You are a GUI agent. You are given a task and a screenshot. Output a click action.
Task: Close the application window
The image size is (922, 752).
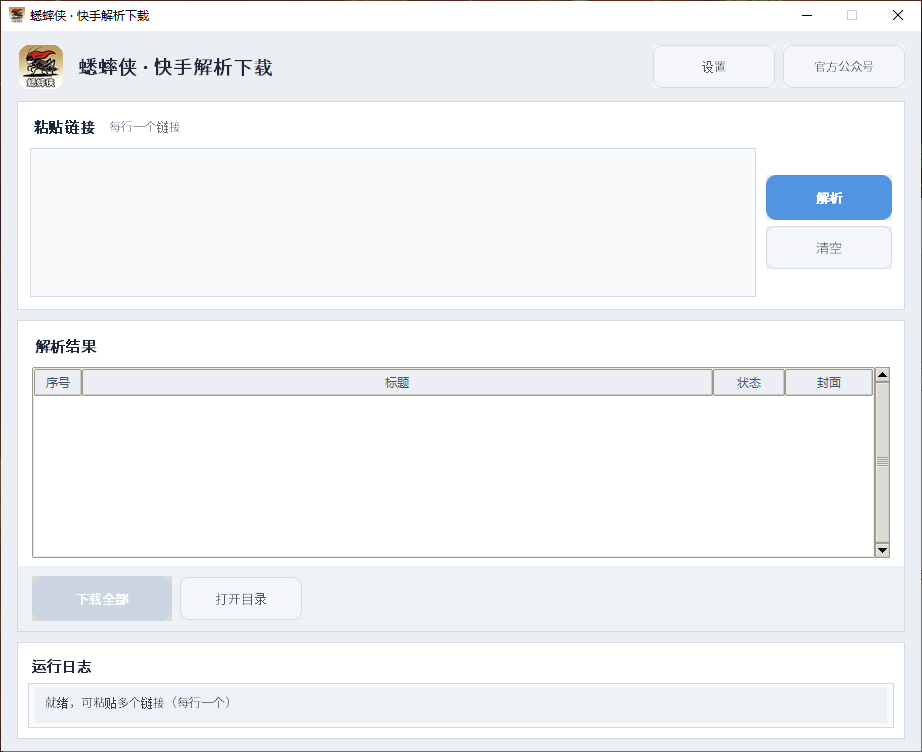click(x=897, y=15)
